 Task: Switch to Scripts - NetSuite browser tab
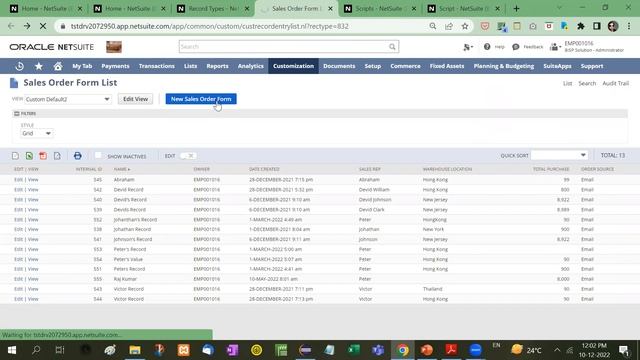point(379,9)
